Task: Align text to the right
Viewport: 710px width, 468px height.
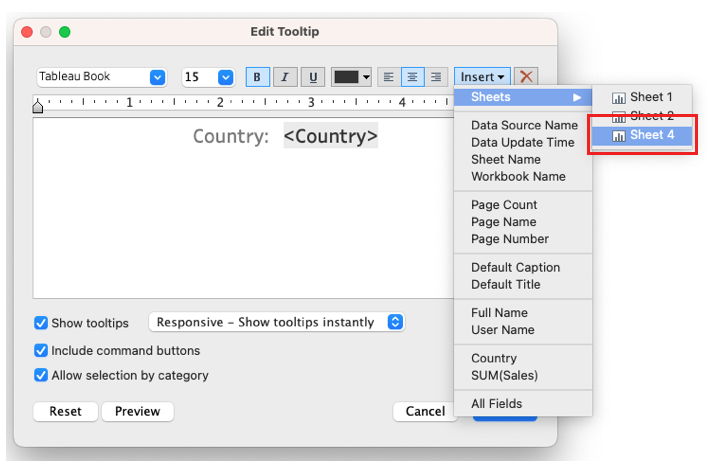Action: coord(436,77)
